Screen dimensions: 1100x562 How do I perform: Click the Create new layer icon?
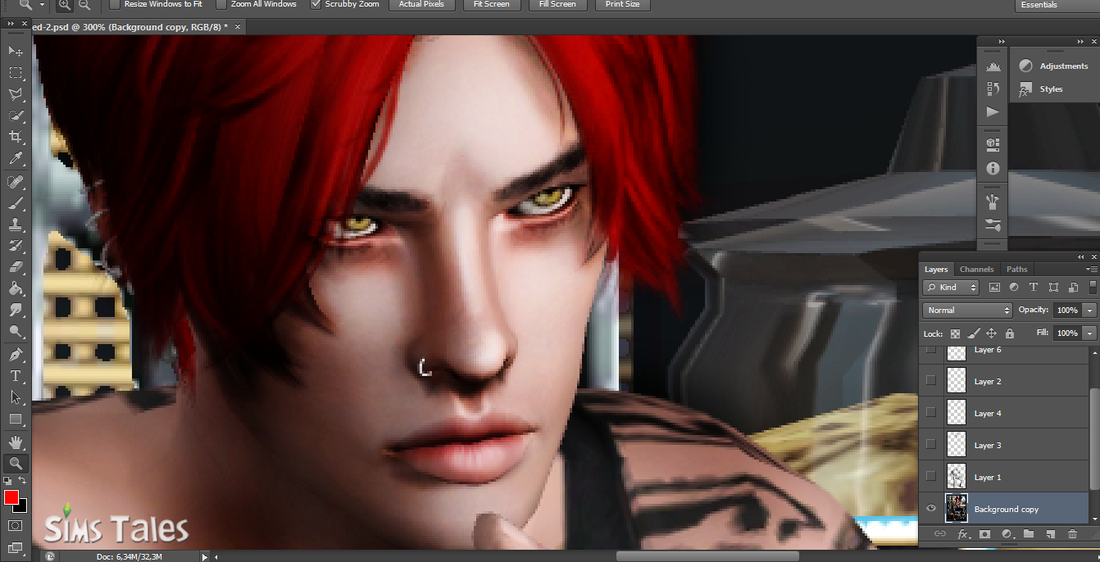[1050, 534]
